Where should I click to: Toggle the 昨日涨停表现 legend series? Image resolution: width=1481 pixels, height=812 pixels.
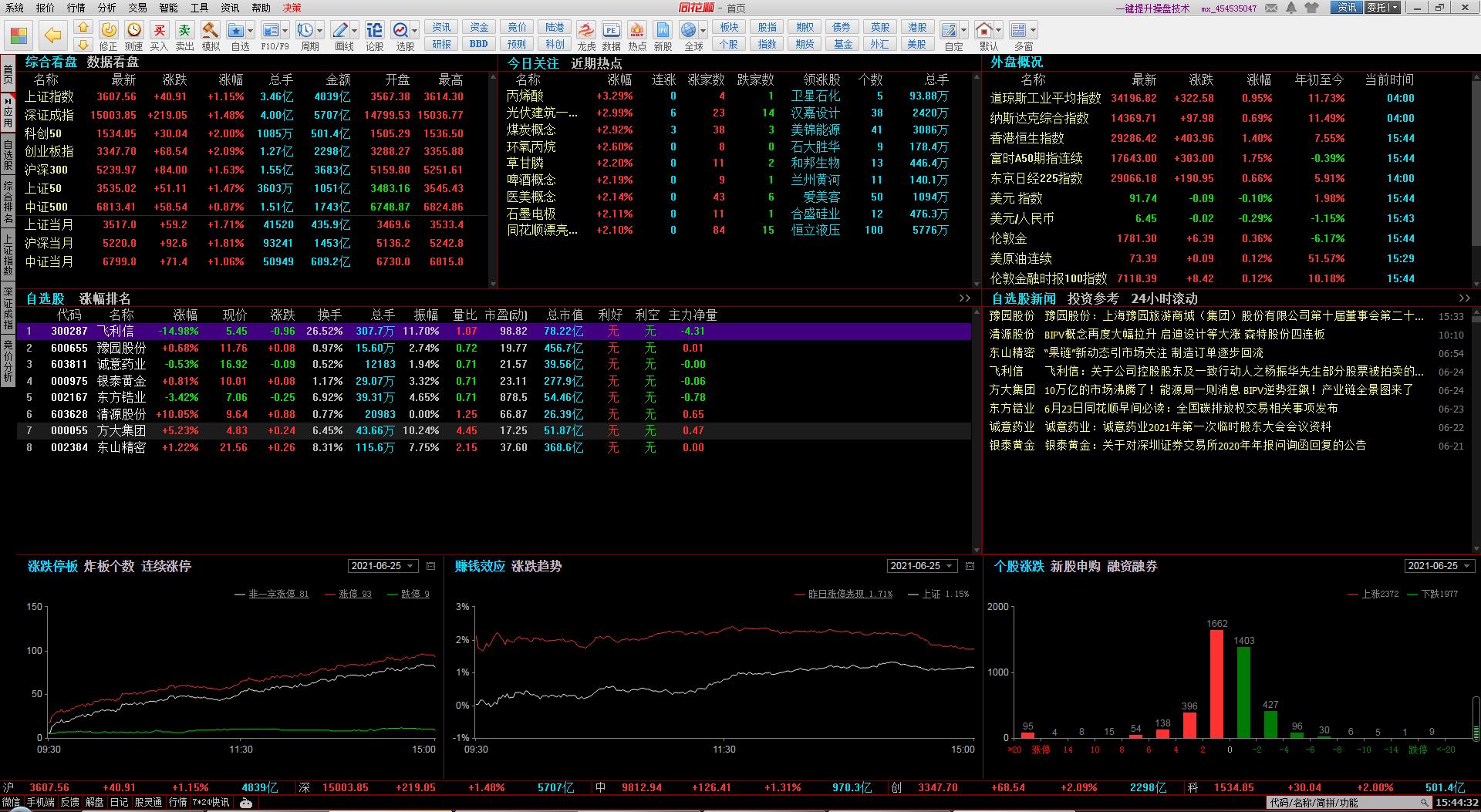(849, 594)
